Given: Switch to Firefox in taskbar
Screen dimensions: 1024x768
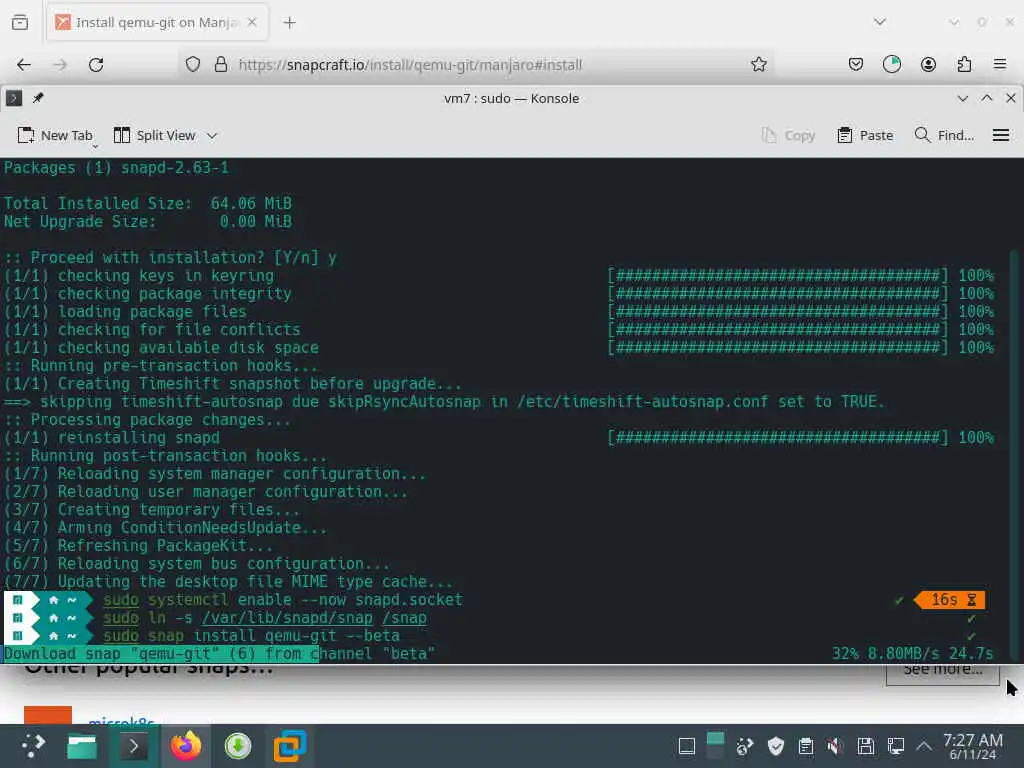Looking at the screenshot, I should [185, 746].
